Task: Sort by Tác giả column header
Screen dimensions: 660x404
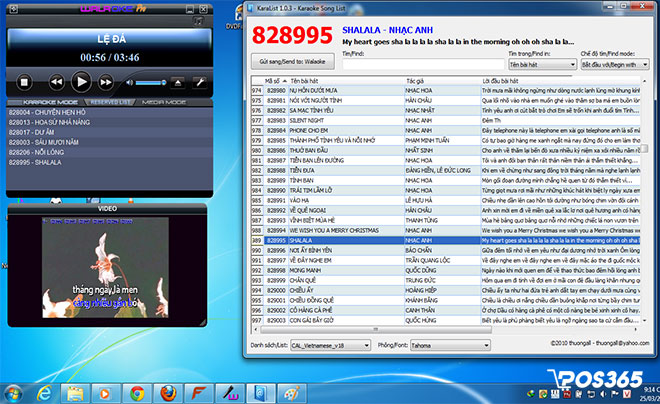Action: [x=442, y=81]
